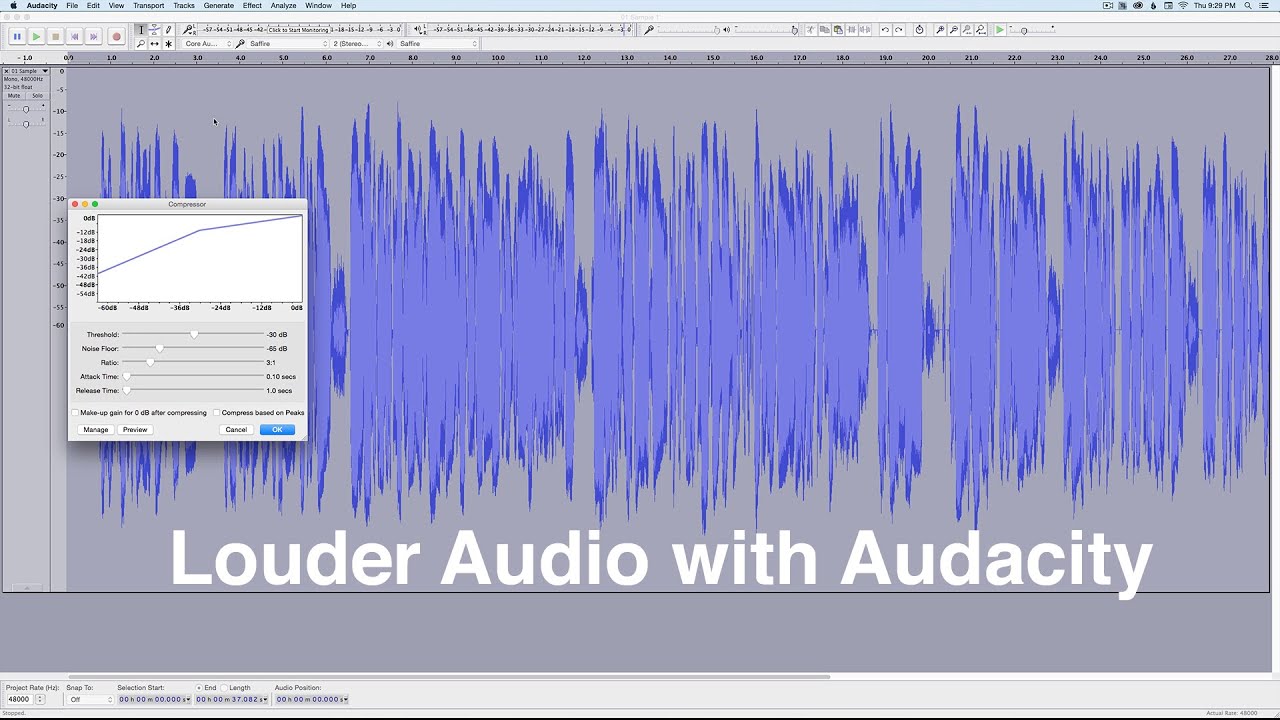The width and height of the screenshot is (1280, 720).
Task: Mute the 01 Sample track
Action: point(14,96)
